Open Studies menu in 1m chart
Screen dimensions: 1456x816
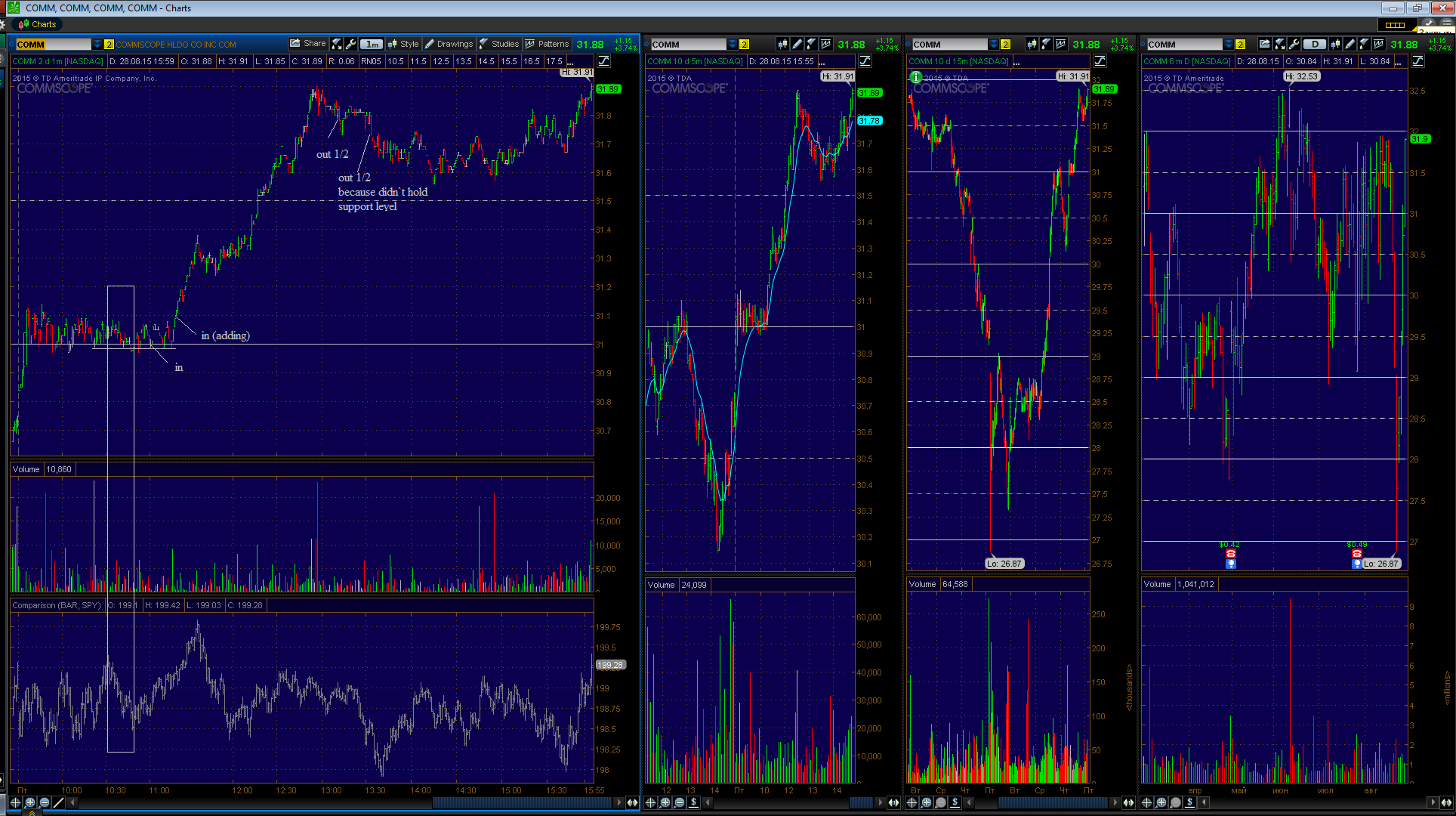coord(499,44)
